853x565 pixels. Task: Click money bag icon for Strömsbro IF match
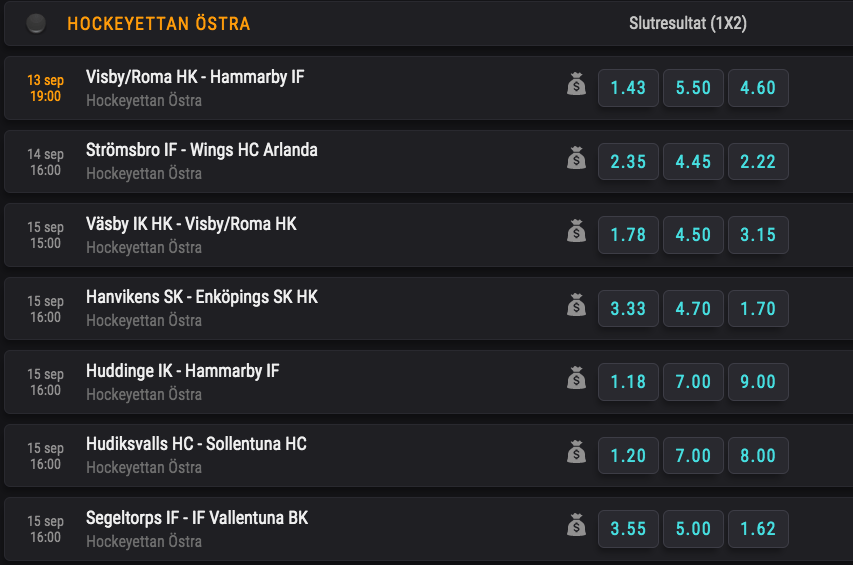pos(576,158)
